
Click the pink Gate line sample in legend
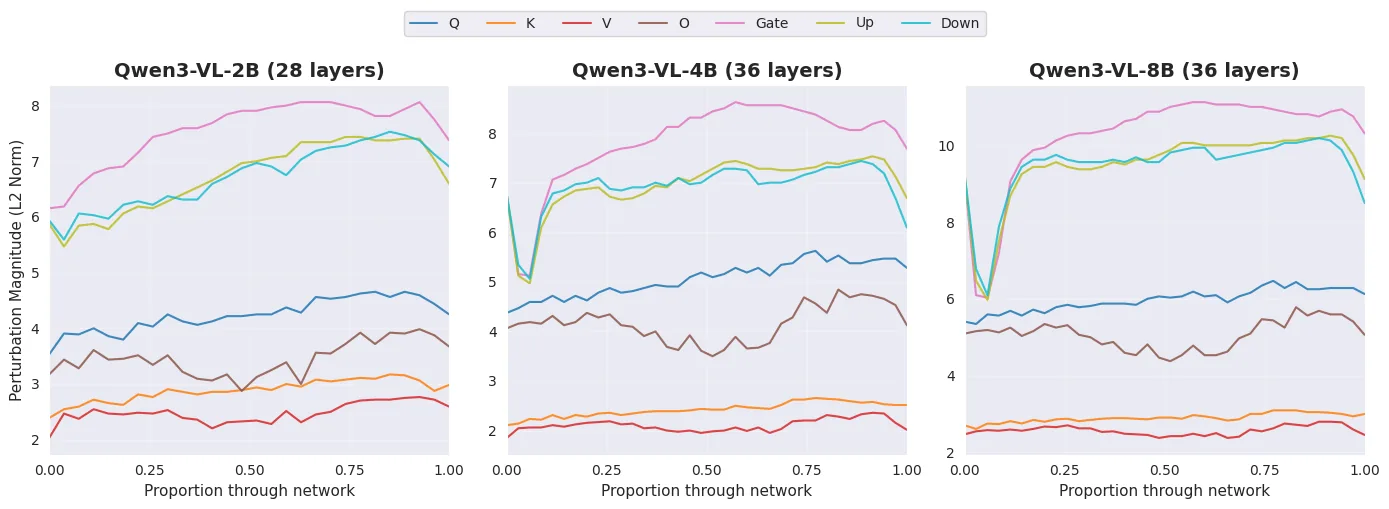click(731, 24)
